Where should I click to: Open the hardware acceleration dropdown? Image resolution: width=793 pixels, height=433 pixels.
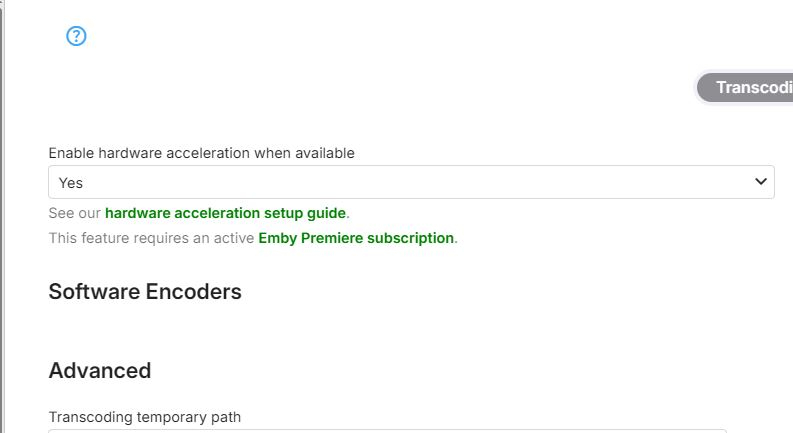click(410, 182)
